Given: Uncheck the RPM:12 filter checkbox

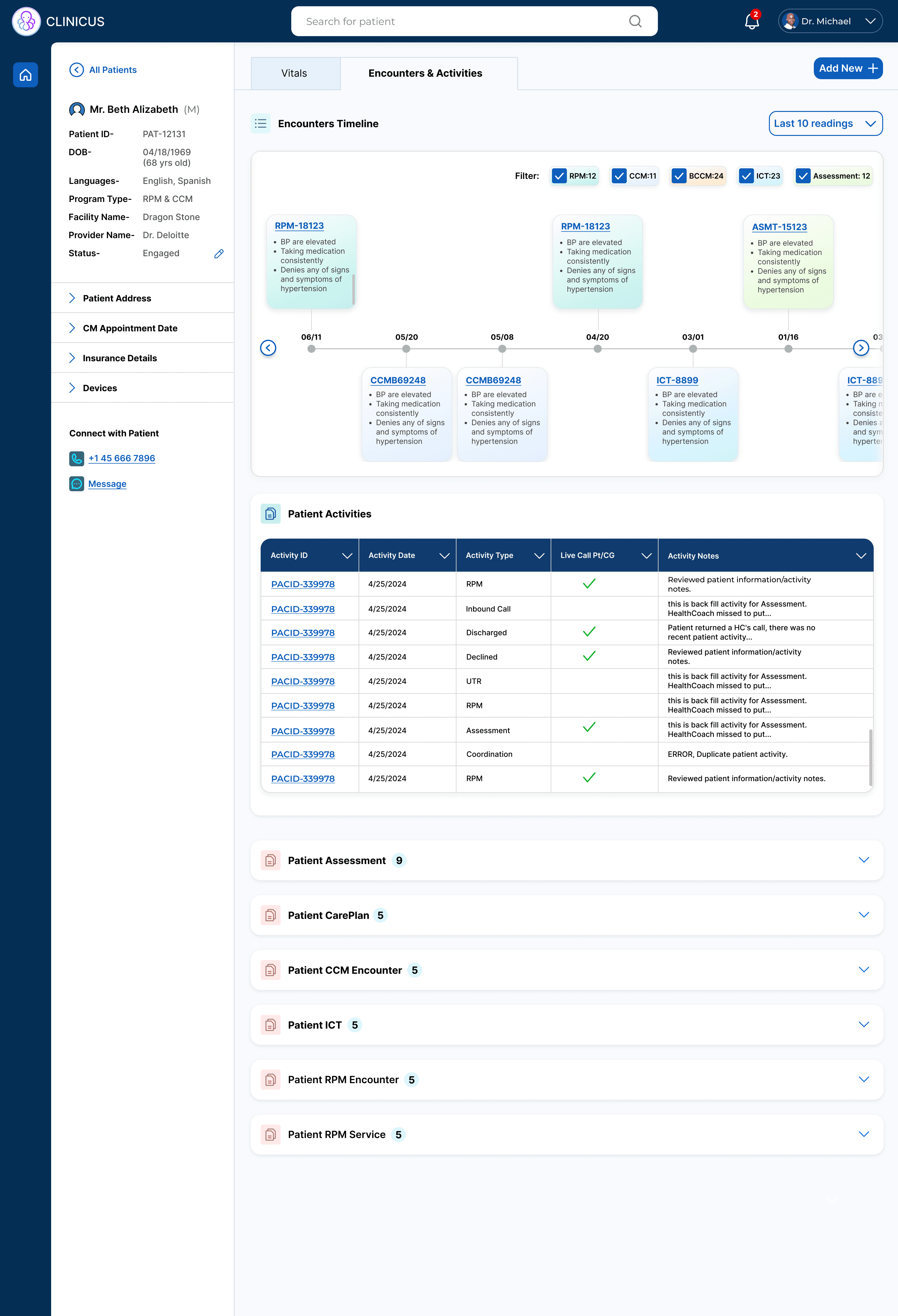Looking at the screenshot, I should point(559,176).
